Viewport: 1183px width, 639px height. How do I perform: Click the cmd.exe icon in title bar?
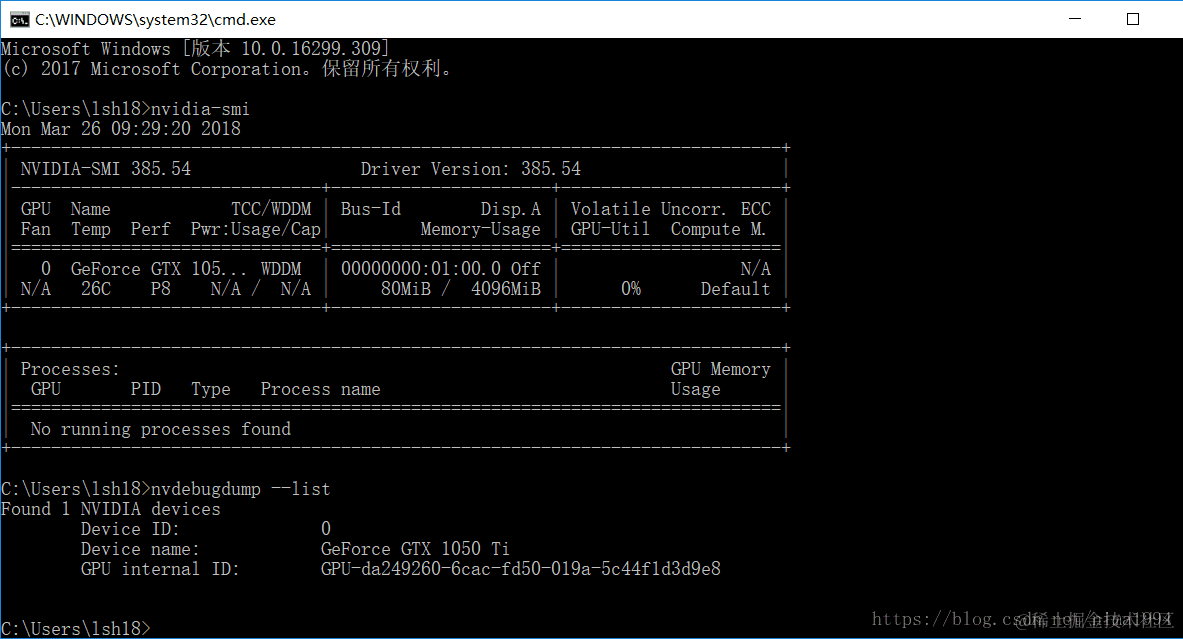click(20, 20)
